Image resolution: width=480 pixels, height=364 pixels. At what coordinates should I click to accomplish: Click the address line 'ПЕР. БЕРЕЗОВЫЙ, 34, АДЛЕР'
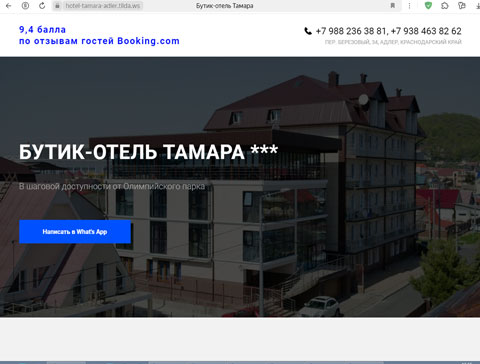(x=393, y=42)
